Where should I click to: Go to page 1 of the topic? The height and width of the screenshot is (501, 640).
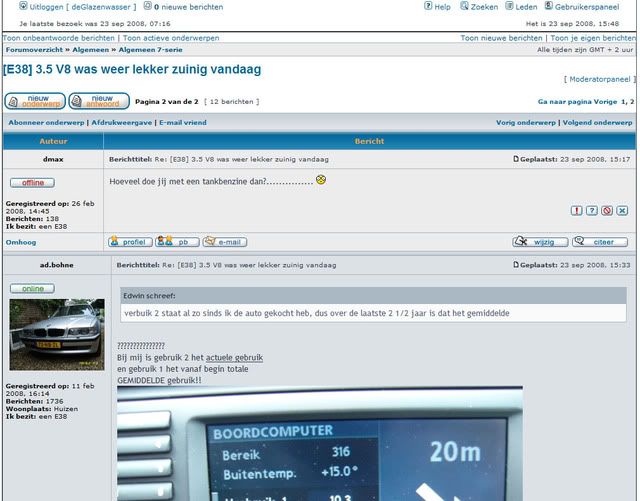(x=623, y=102)
